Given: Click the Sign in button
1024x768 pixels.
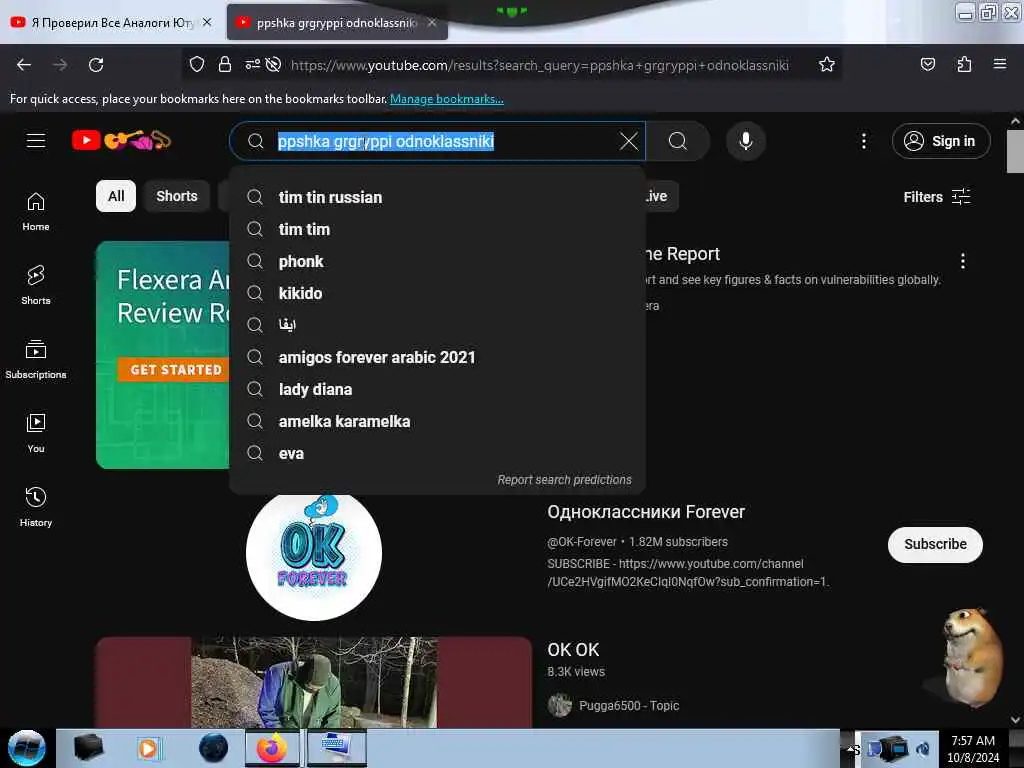Looking at the screenshot, I should point(941,141).
